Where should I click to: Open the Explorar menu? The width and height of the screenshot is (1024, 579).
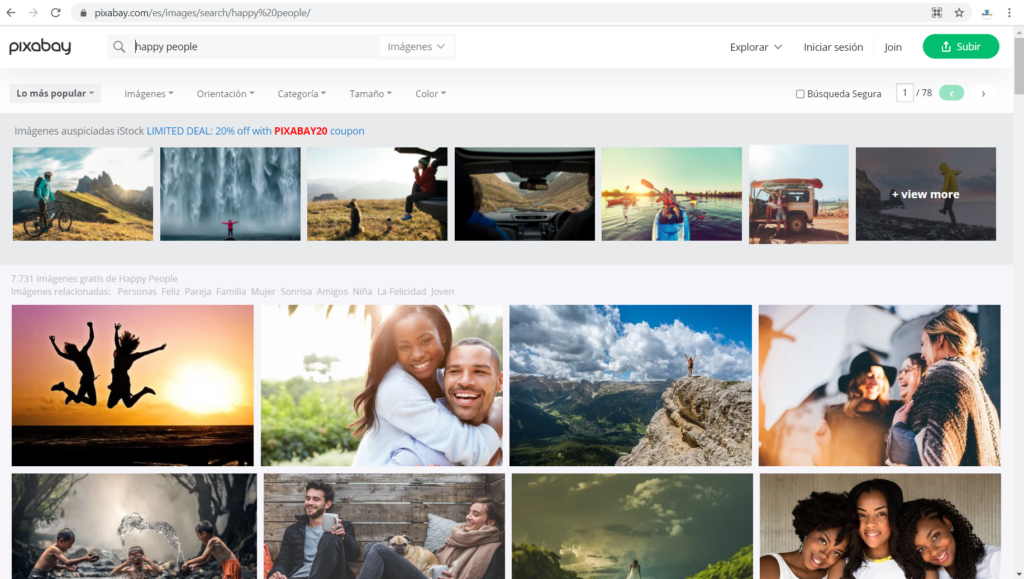click(x=755, y=46)
